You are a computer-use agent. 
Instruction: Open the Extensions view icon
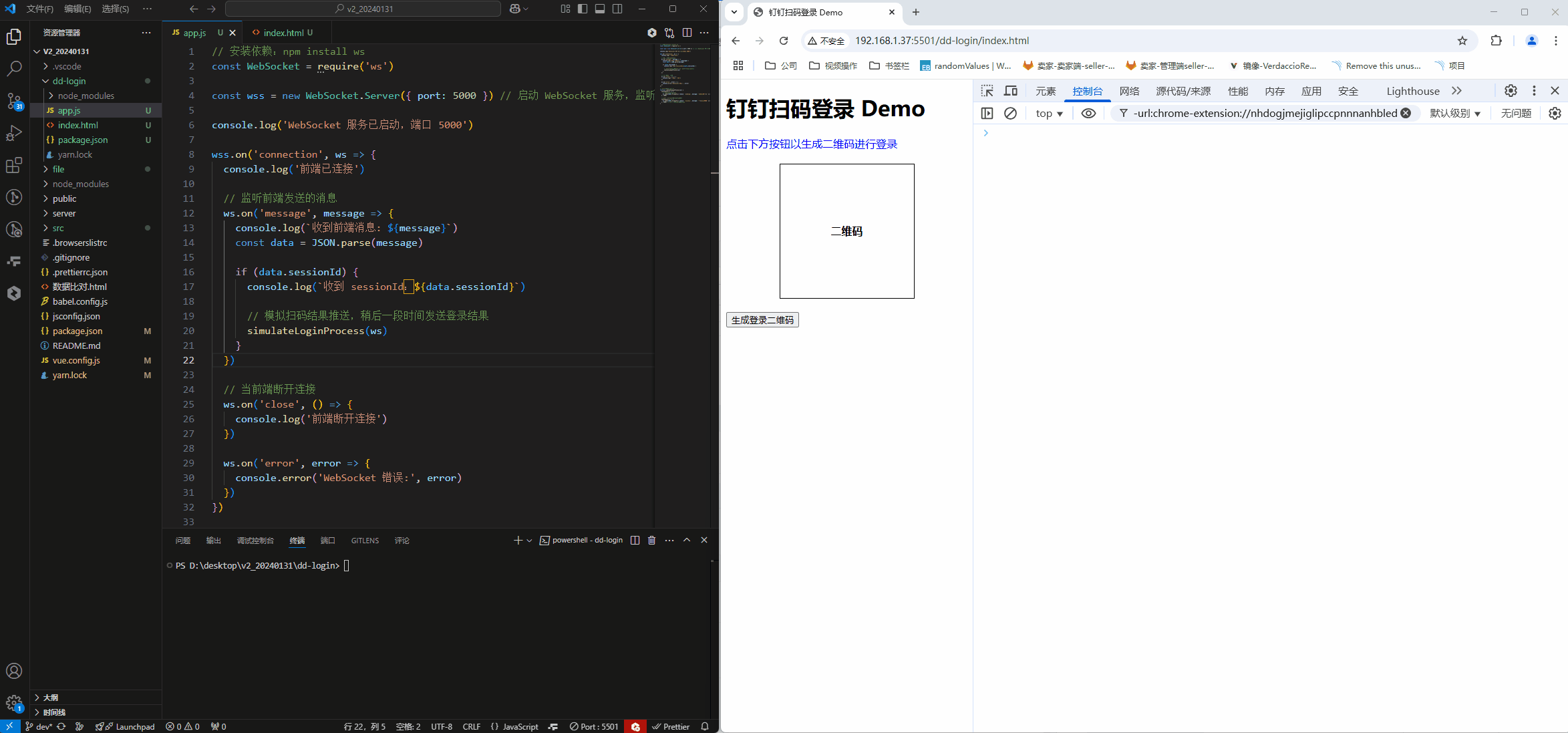coord(14,165)
